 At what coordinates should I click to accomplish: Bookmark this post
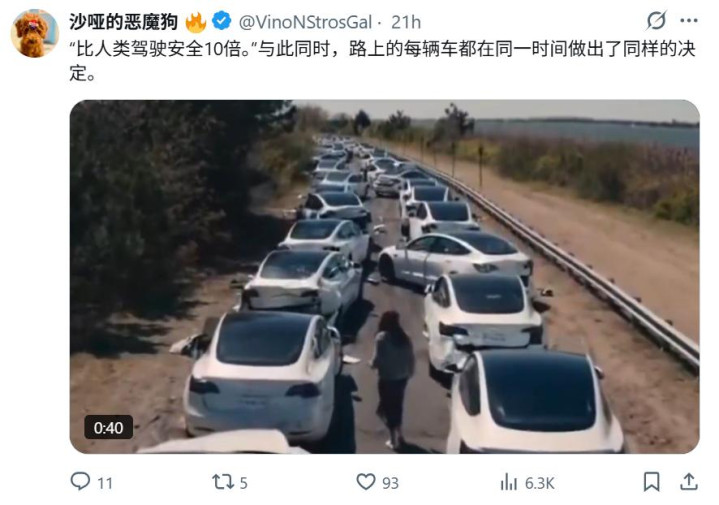[651, 482]
